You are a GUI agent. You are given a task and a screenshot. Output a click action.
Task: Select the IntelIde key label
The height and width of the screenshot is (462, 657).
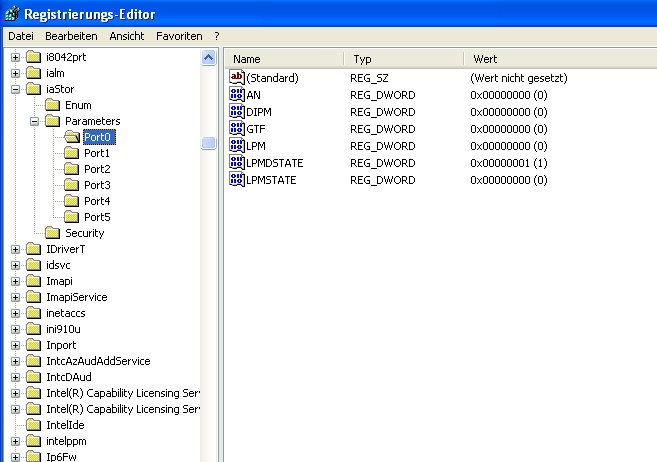(65, 425)
